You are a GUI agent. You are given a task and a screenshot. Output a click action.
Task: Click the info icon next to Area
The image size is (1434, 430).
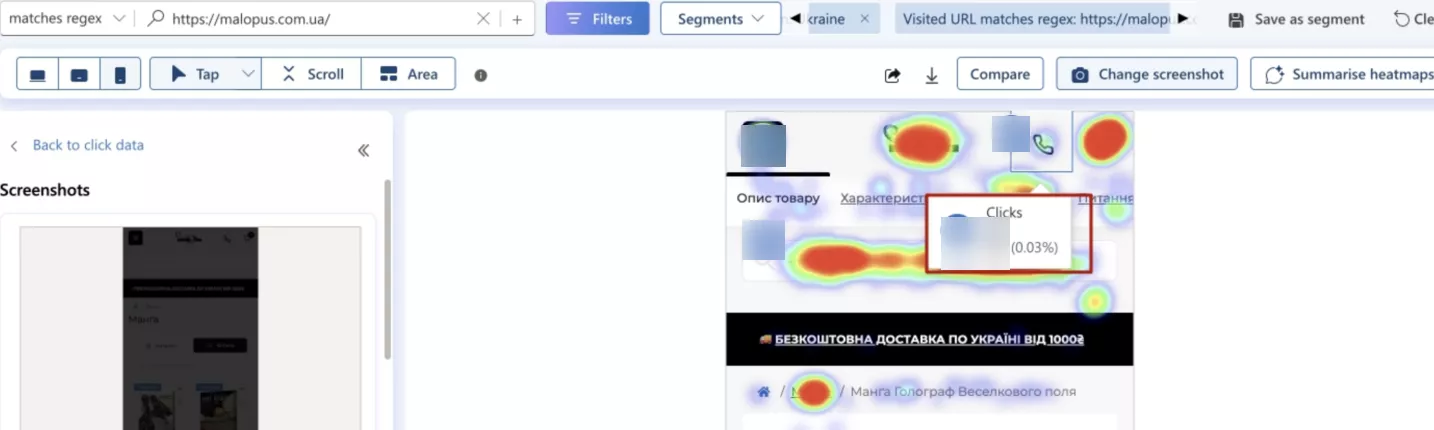point(481,75)
